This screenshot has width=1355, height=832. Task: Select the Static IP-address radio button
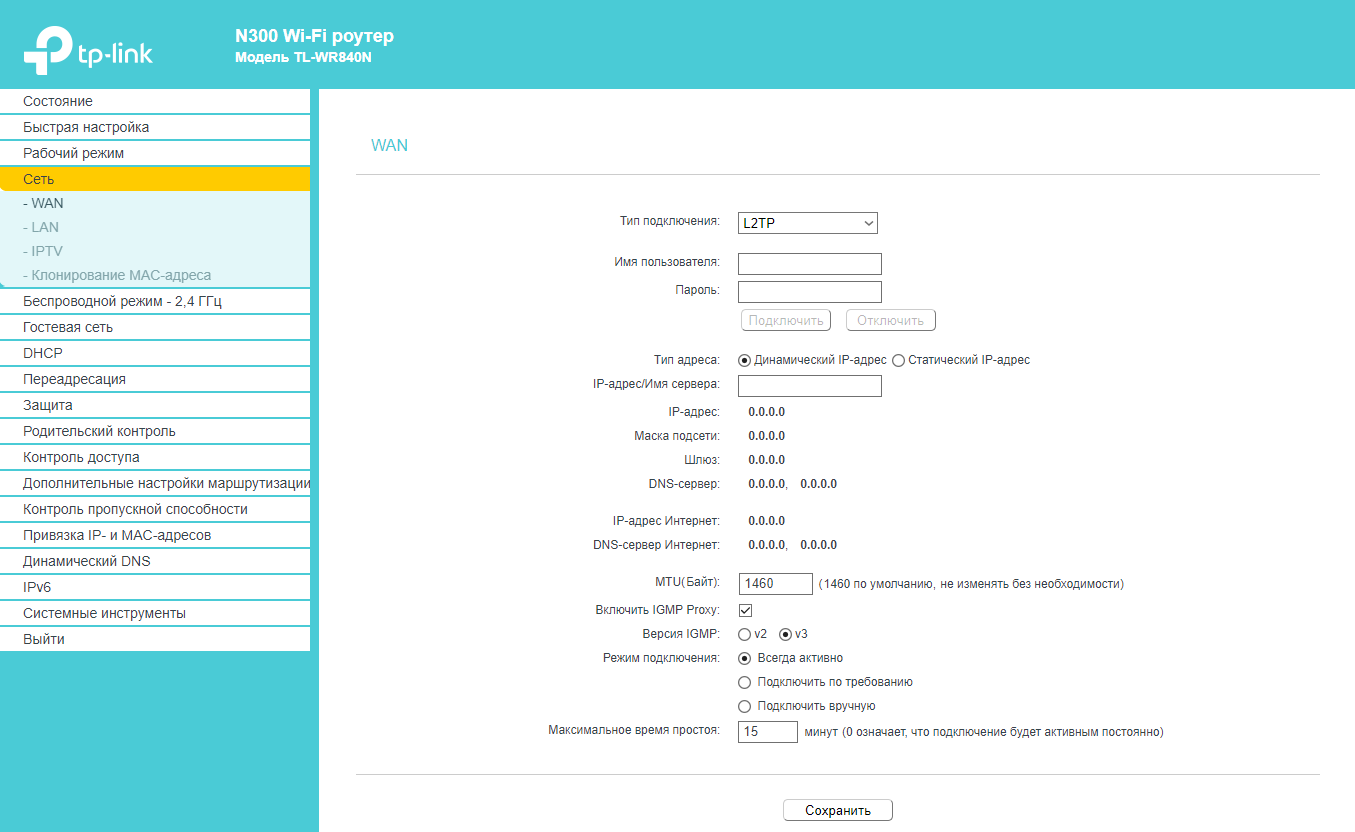tap(898, 360)
